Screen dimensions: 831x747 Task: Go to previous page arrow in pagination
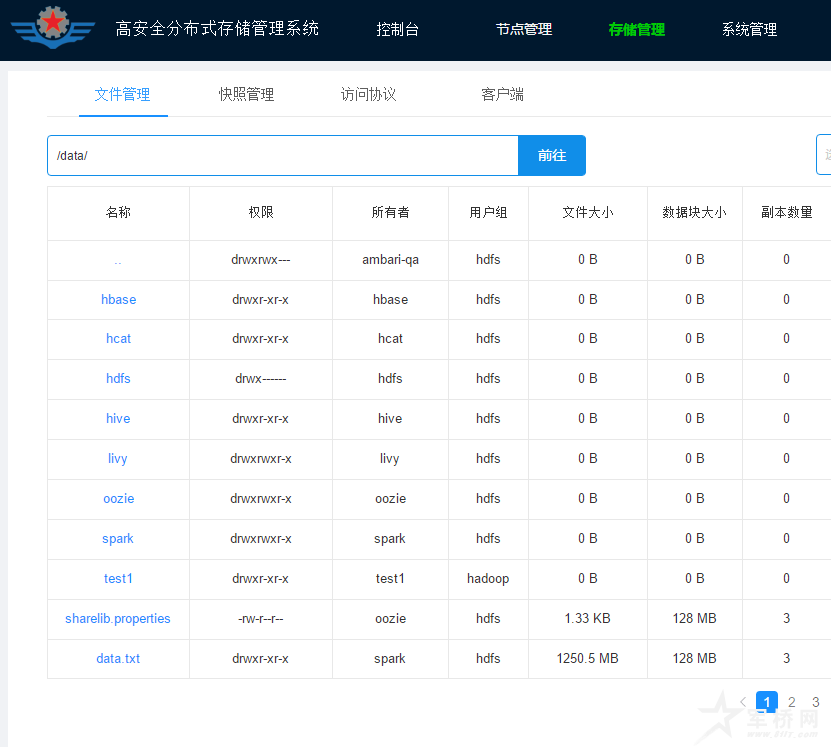pos(742,702)
